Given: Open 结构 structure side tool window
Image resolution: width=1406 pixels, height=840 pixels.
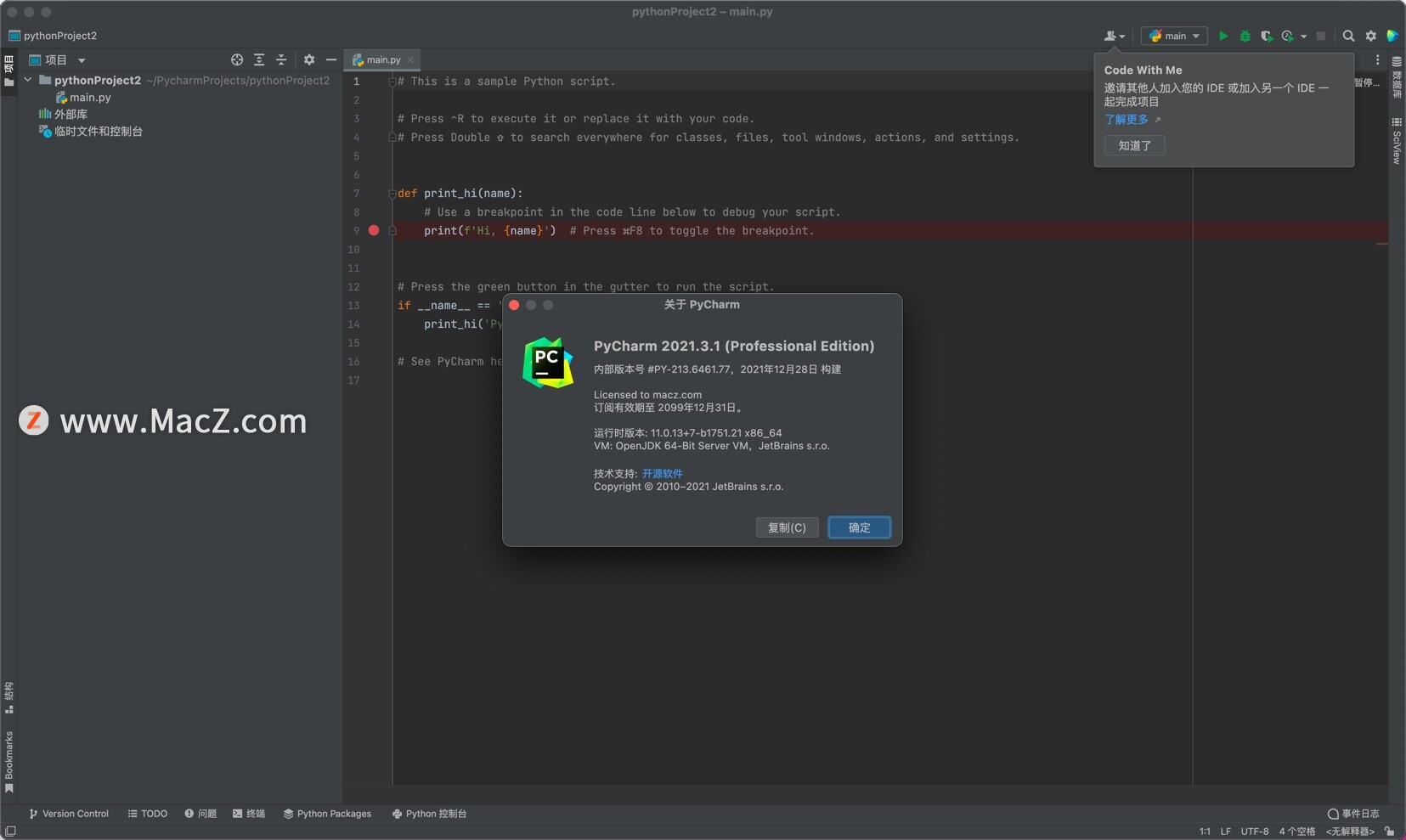Looking at the screenshot, I should [x=9, y=697].
